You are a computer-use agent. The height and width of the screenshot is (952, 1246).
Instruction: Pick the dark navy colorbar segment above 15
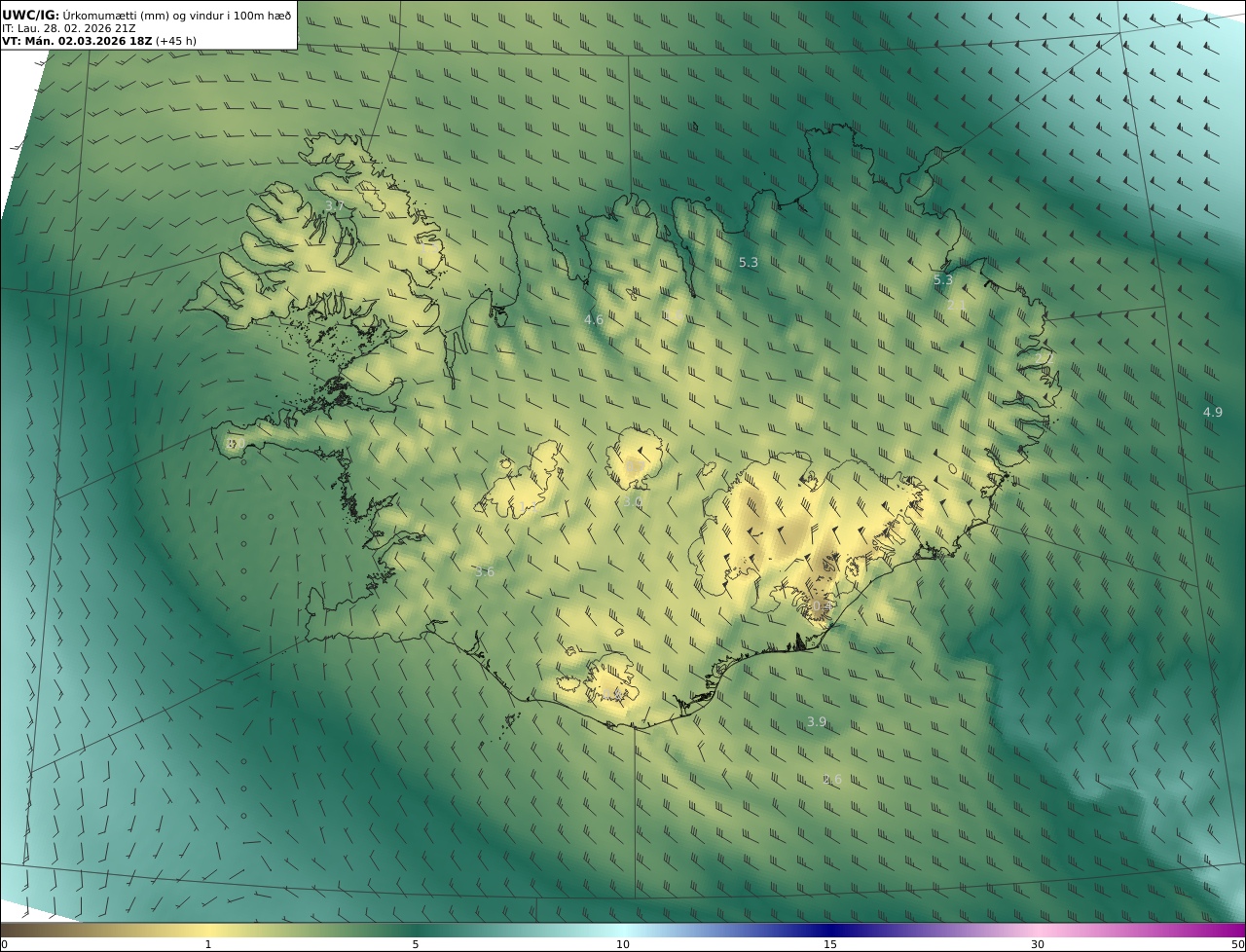(x=830, y=930)
